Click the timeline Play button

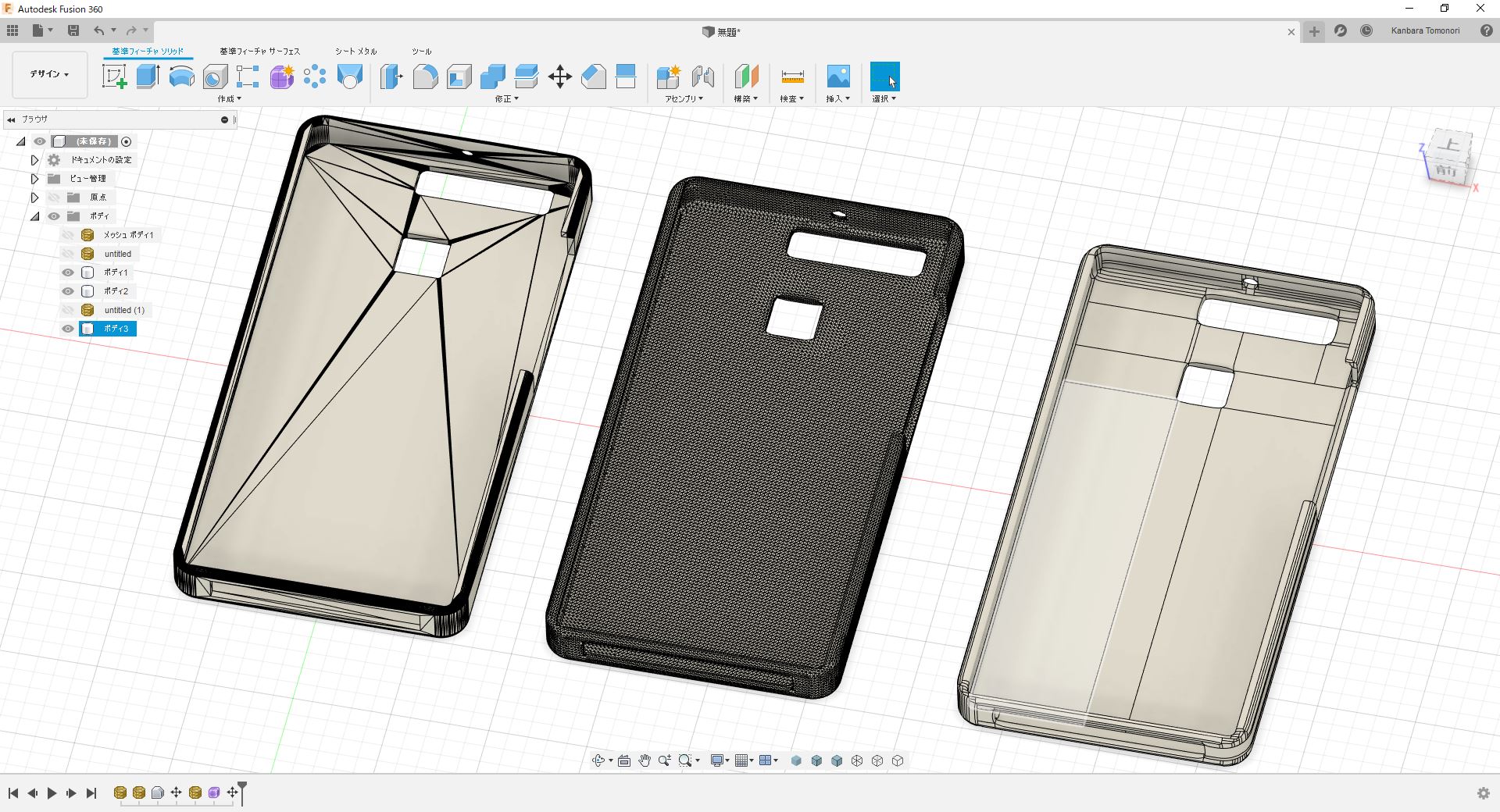coord(52,793)
